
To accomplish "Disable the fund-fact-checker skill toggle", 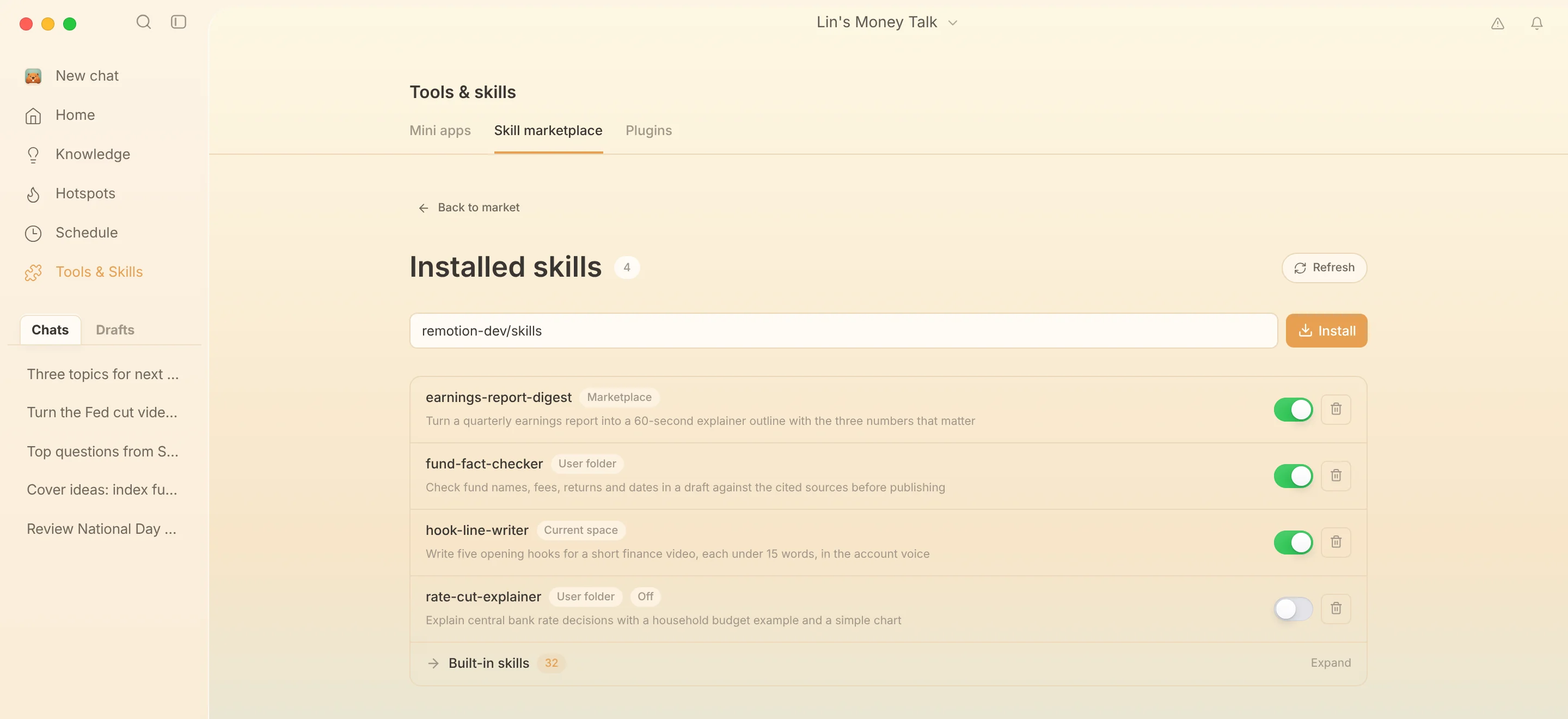I will point(1293,476).
